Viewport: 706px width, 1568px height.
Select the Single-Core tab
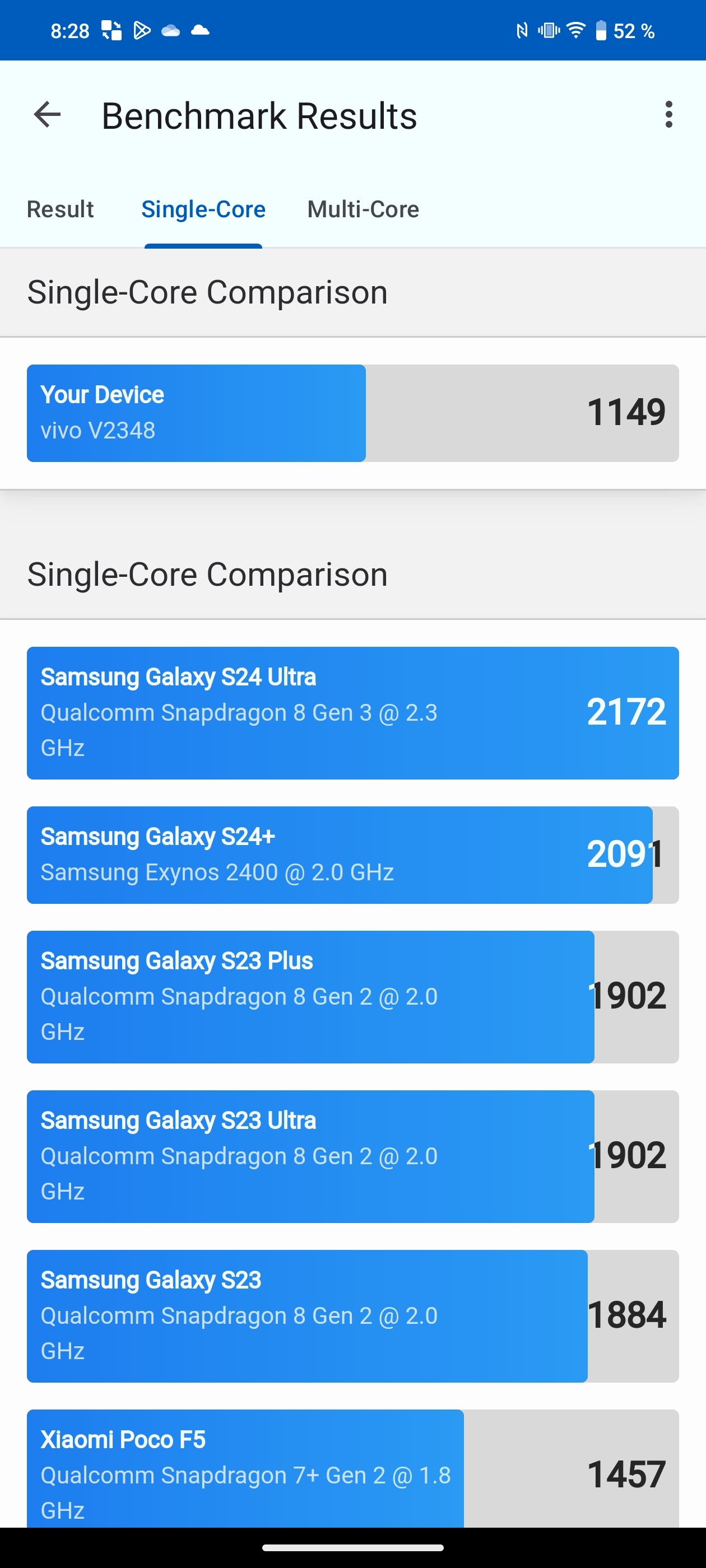click(x=203, y=209)
